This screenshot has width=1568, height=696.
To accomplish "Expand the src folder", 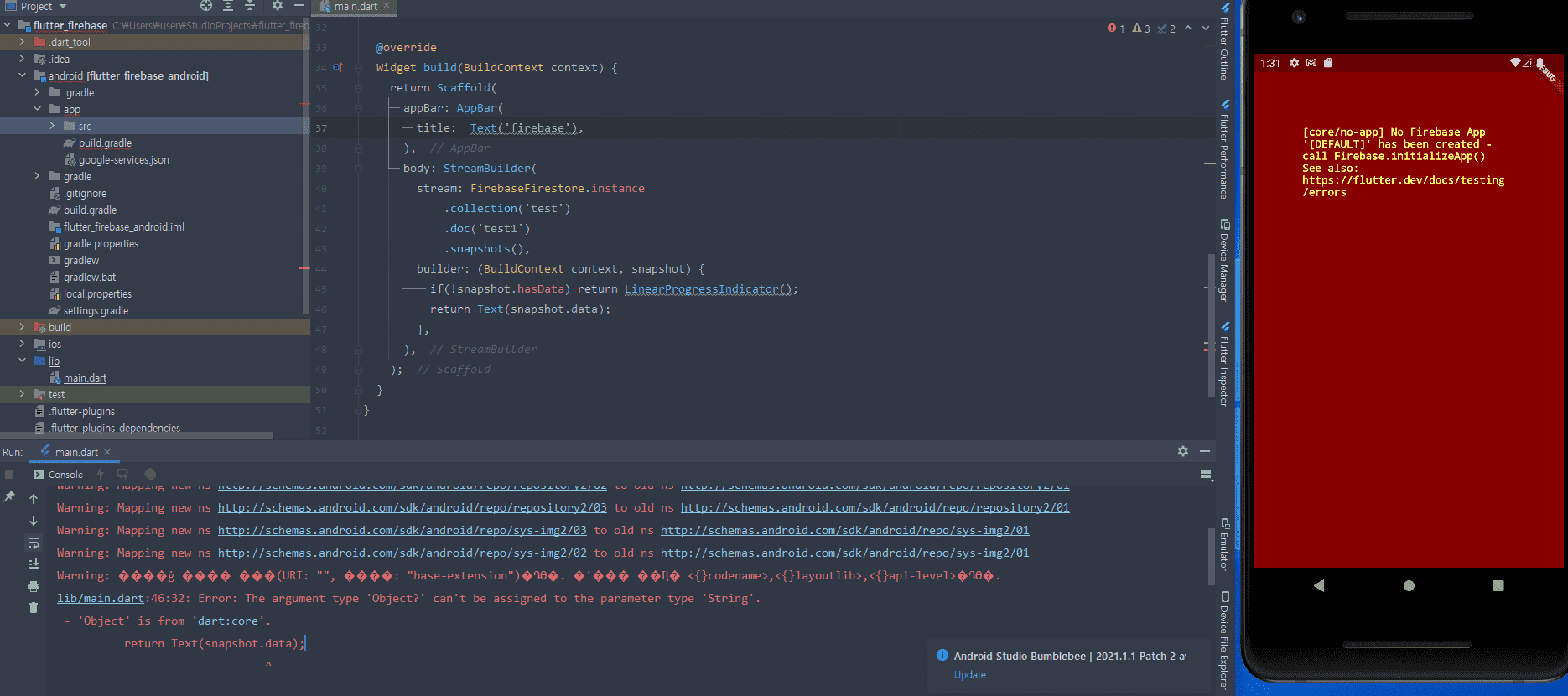I will coord(53,126).
